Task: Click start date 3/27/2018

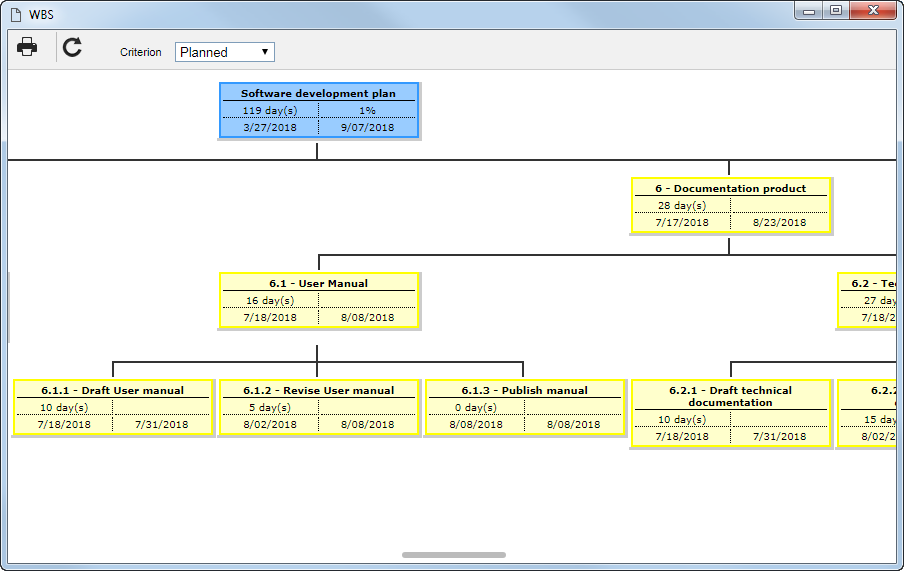Action: point(270,127)
